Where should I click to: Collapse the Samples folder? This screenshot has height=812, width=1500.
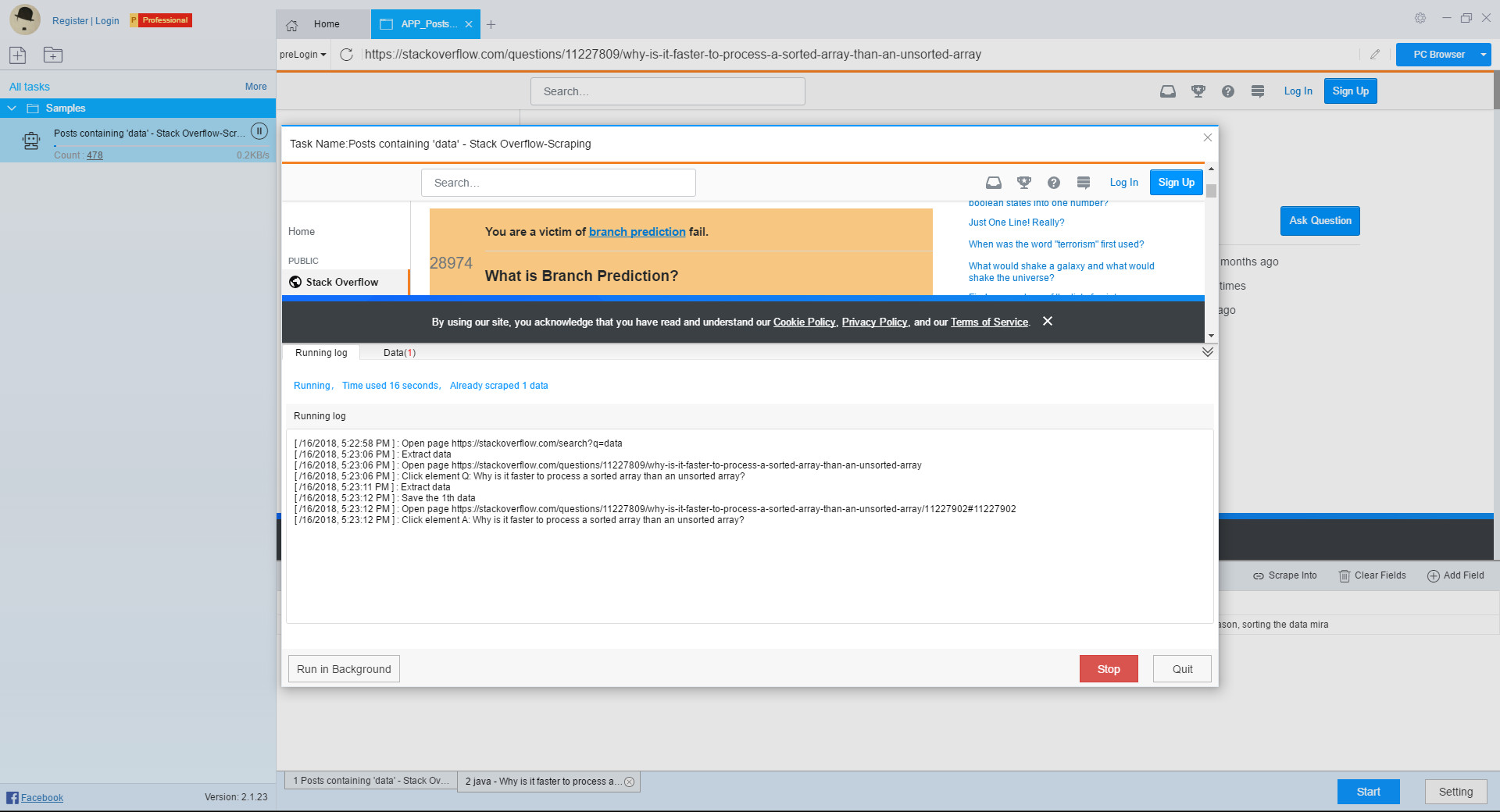(12, 109)
